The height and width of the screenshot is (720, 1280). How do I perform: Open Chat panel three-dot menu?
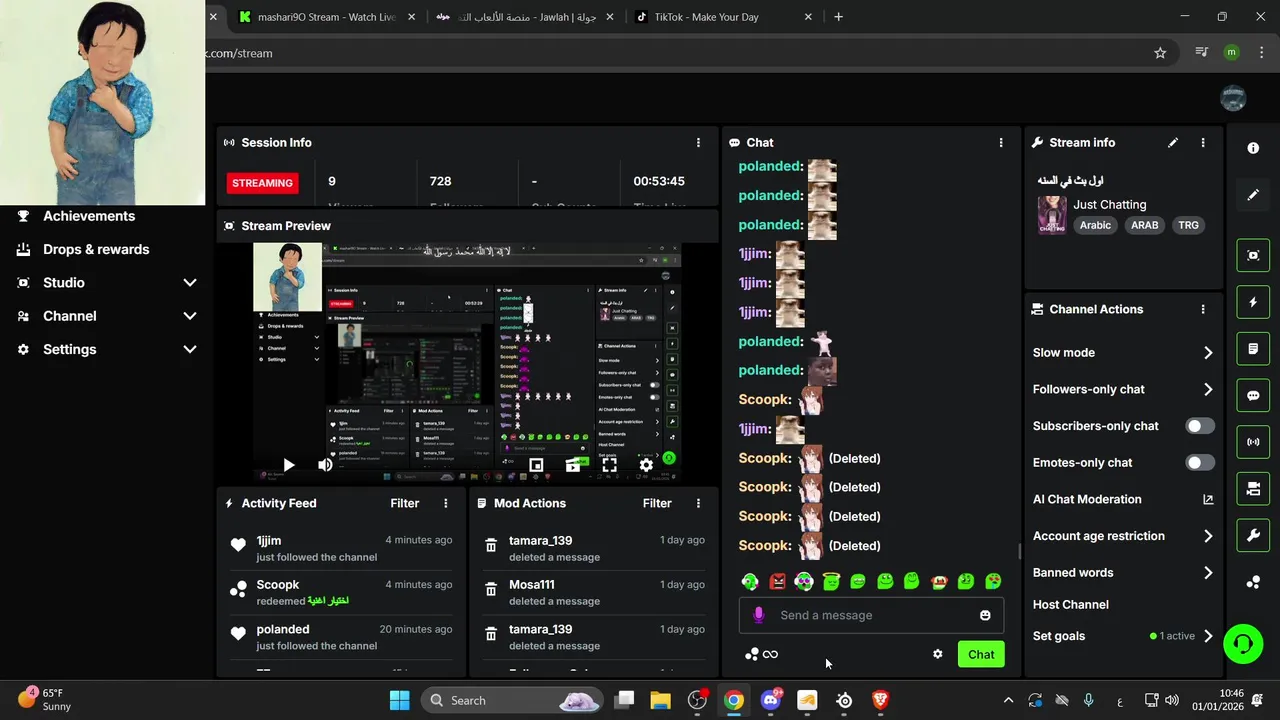coord(1001,143)
